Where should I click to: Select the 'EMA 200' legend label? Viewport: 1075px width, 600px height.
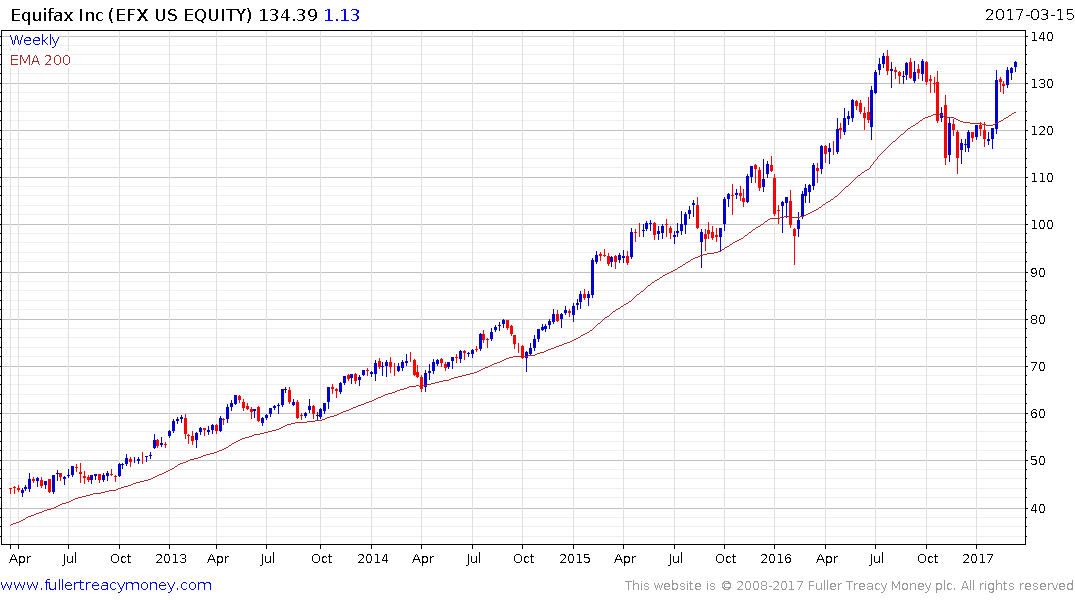tap(40, 60)
